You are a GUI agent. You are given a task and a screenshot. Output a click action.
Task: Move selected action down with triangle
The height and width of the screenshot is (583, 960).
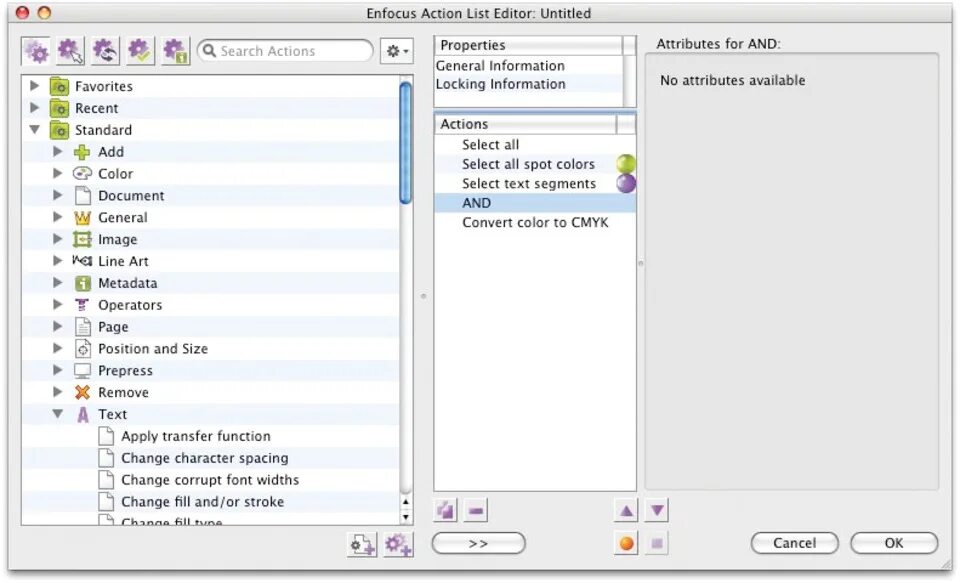point(657,510)
